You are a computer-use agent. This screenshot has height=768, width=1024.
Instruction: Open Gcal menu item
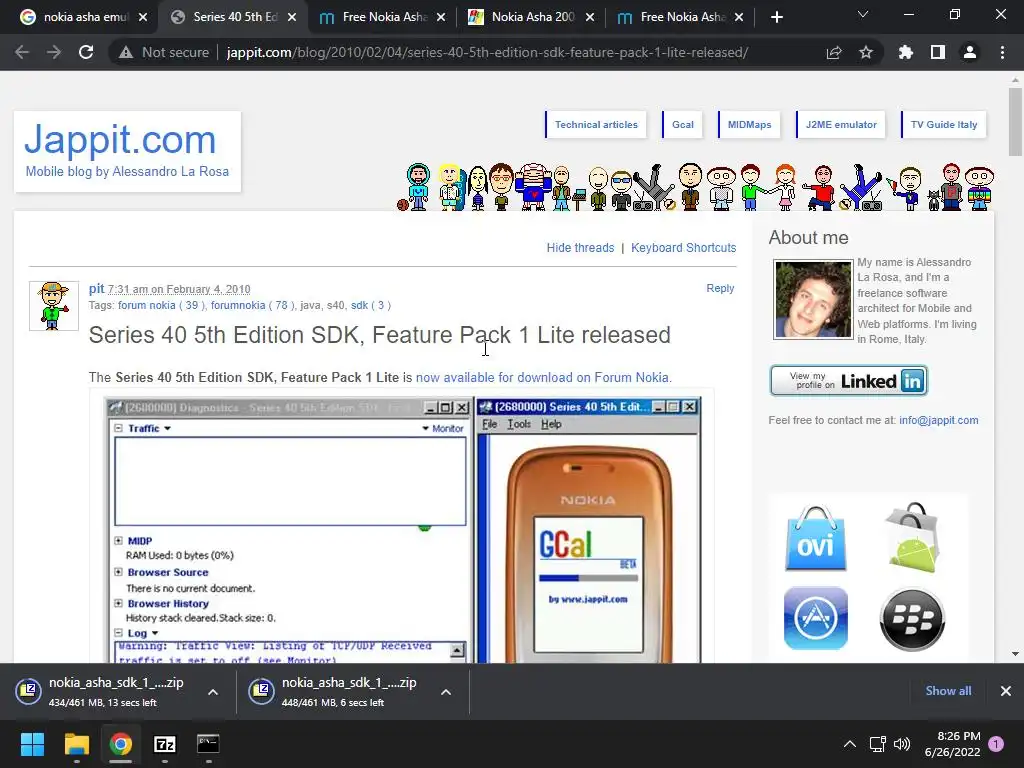[682, 125]
